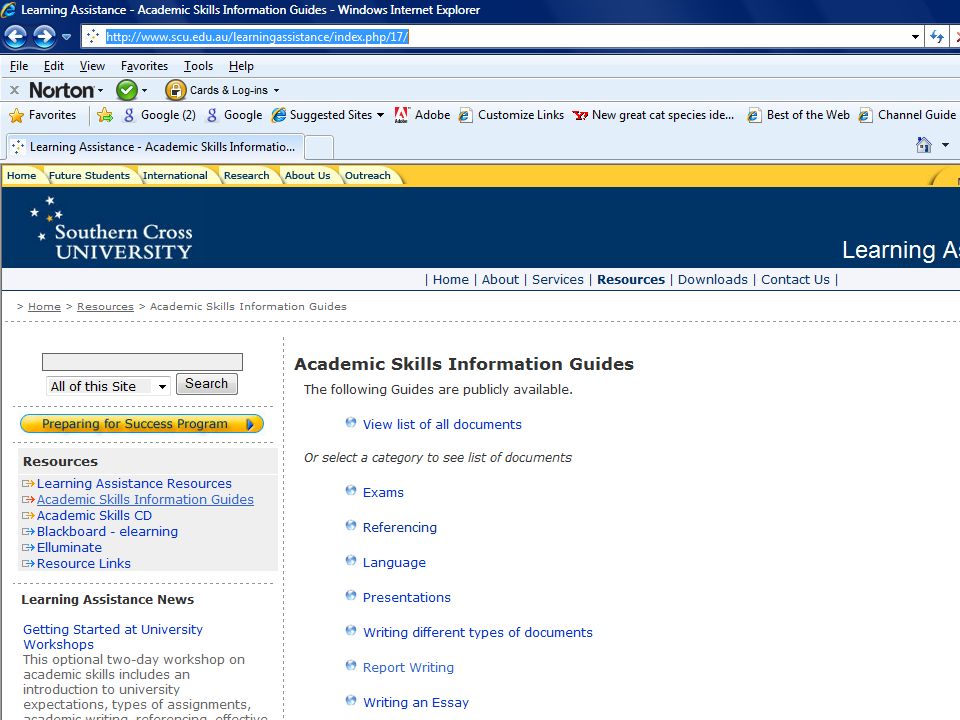Click the Research site tab
Image resolution: width=960 pixels, height=720 pixels.
[247, 176]
